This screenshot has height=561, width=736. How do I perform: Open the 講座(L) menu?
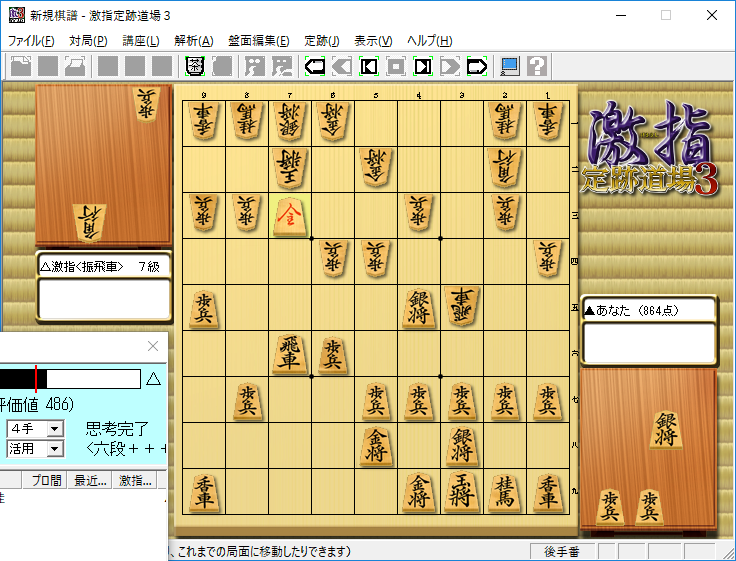[x=141, y=41]
